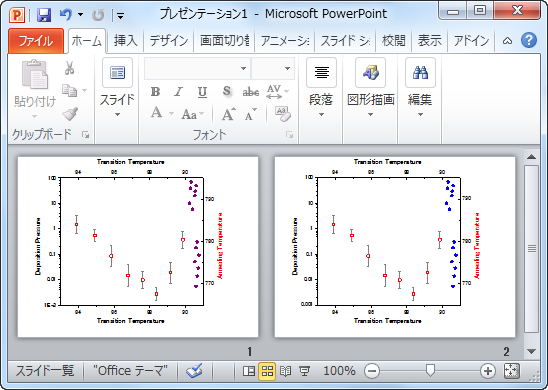The image size is (548, 390).
Task: Increase font size with the larger A icon
Action: tap(229, 114)
